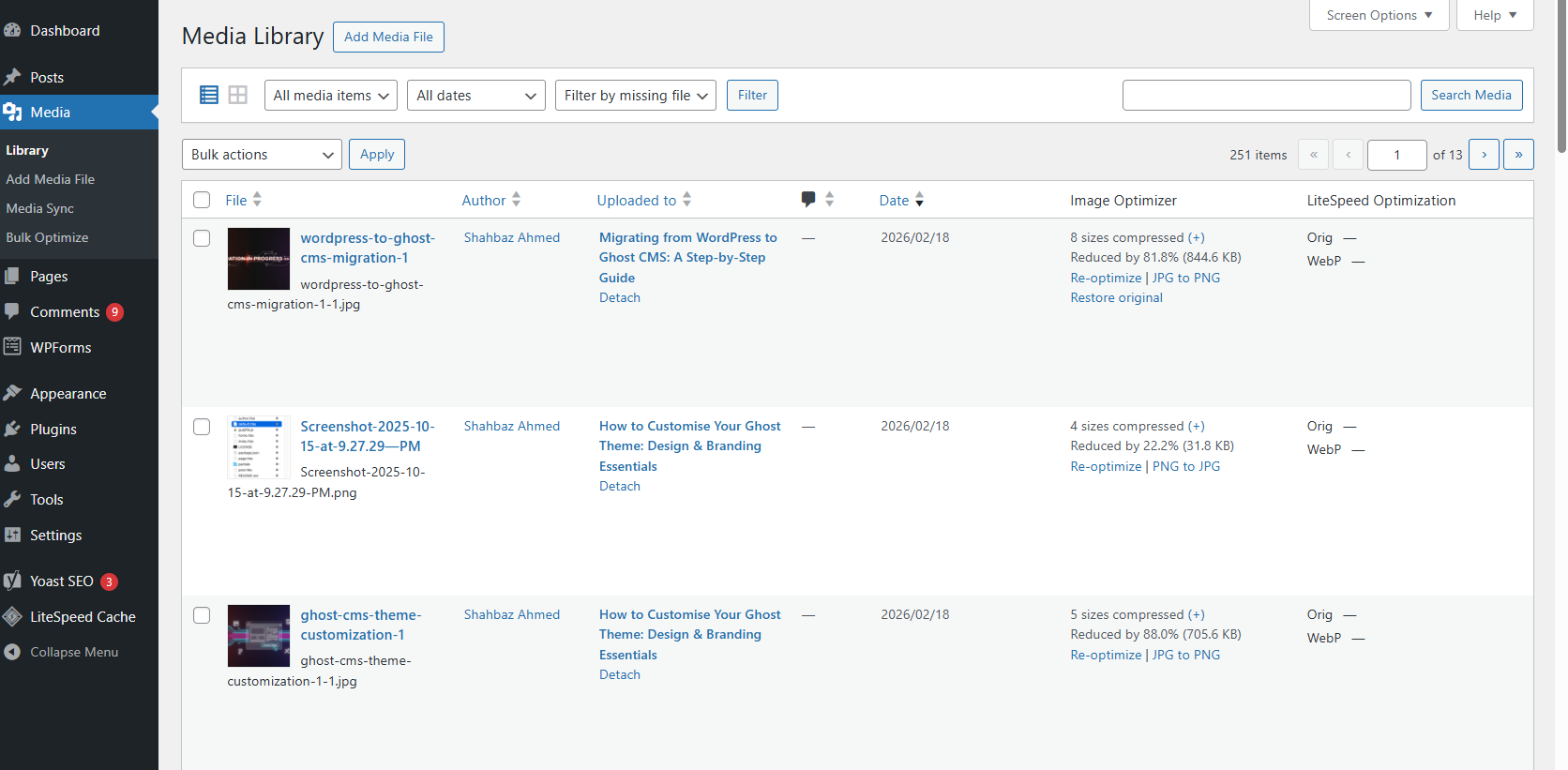The height and width of the screenshot is (770, 1568).
Task: Click PNG to JPG link
Action: [x=1186, y=466]
